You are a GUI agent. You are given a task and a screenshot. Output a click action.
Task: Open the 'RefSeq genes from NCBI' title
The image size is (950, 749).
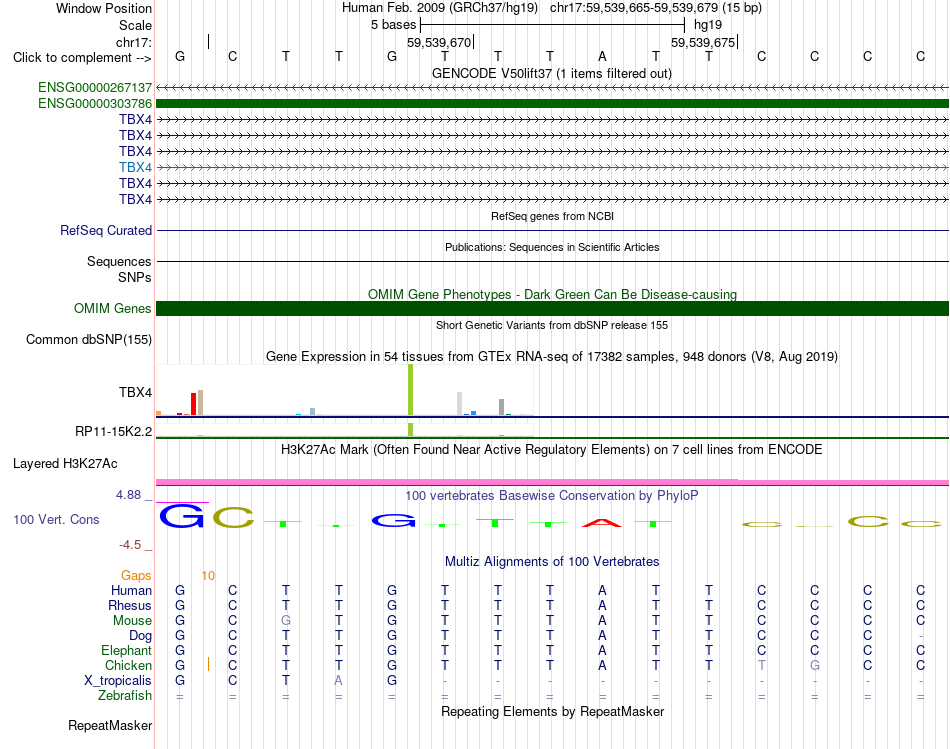point(552,216)
